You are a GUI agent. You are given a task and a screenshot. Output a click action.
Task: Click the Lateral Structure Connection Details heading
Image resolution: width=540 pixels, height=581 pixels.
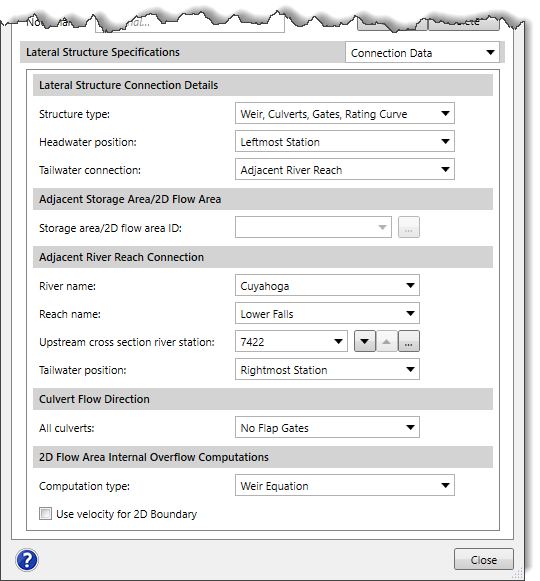coord(128,85)
